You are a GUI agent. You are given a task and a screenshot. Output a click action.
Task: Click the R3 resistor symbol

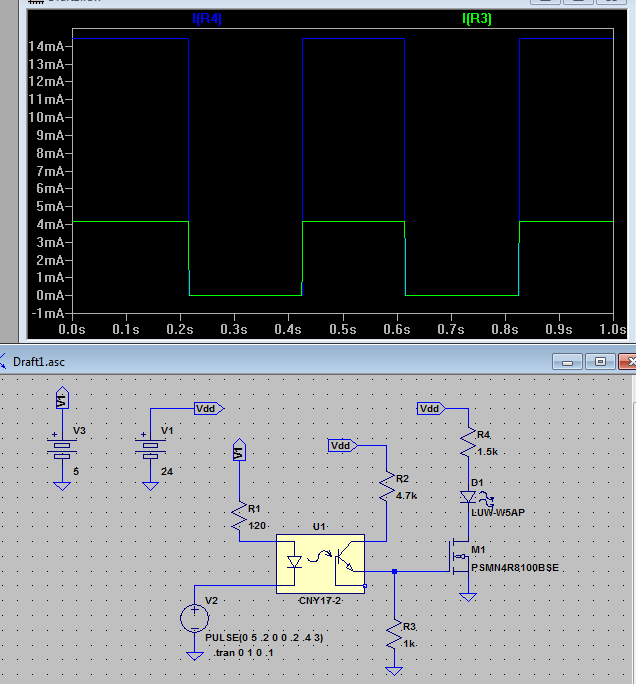coord(394,635)
